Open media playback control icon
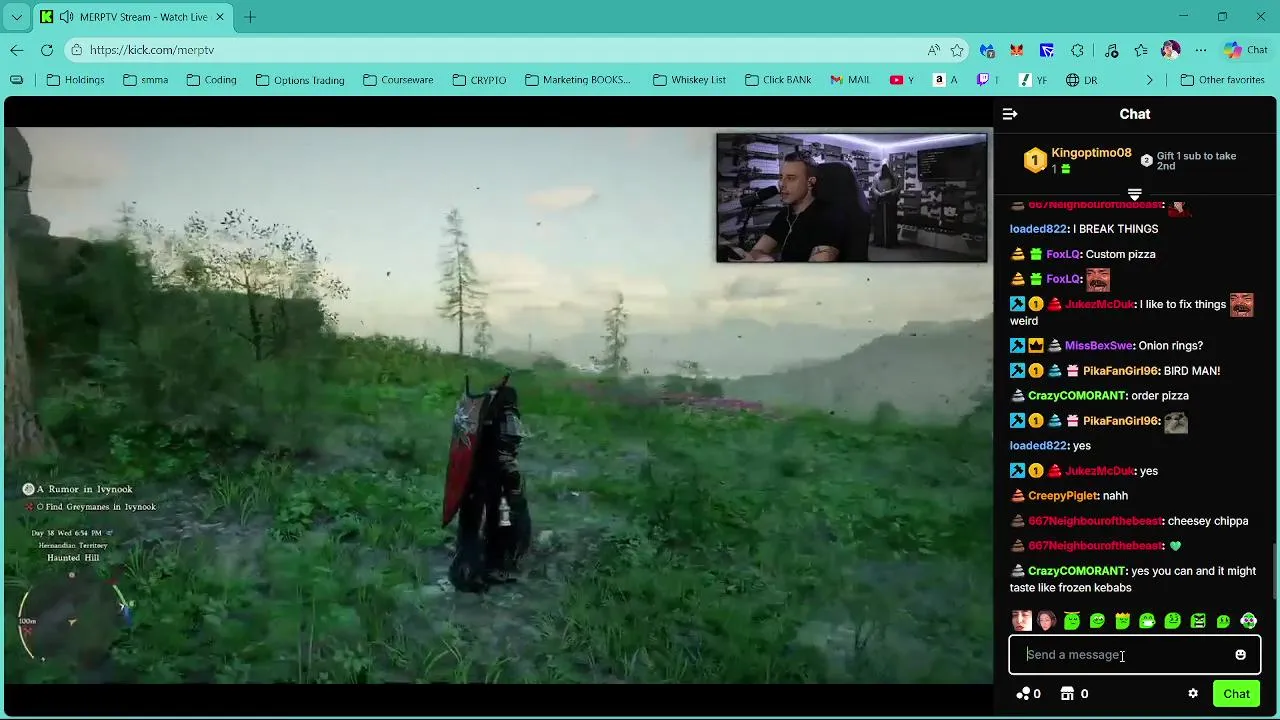 1111,50
